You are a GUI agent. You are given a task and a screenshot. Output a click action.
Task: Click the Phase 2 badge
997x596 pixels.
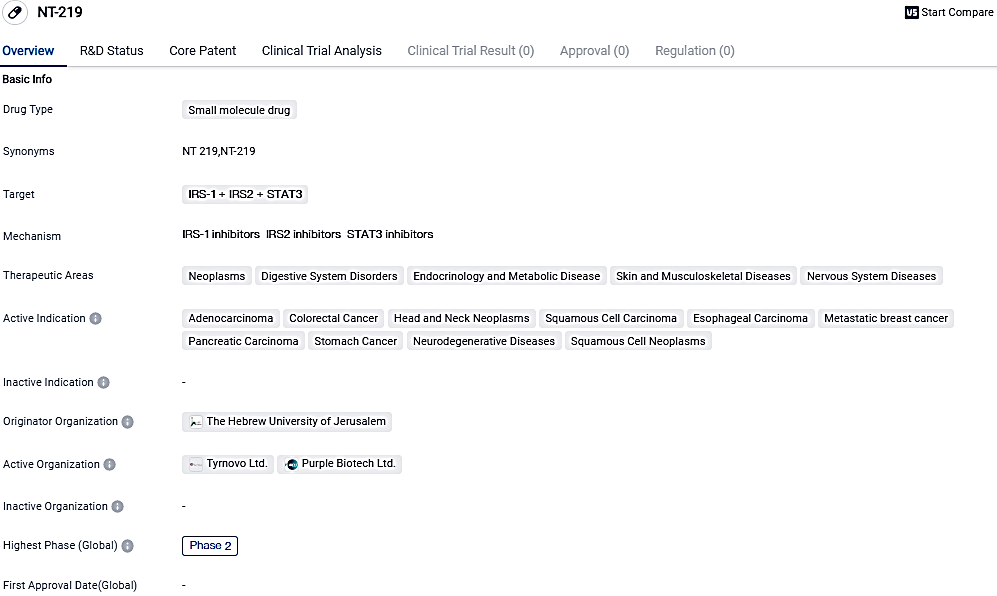click(x=210, y=546)
